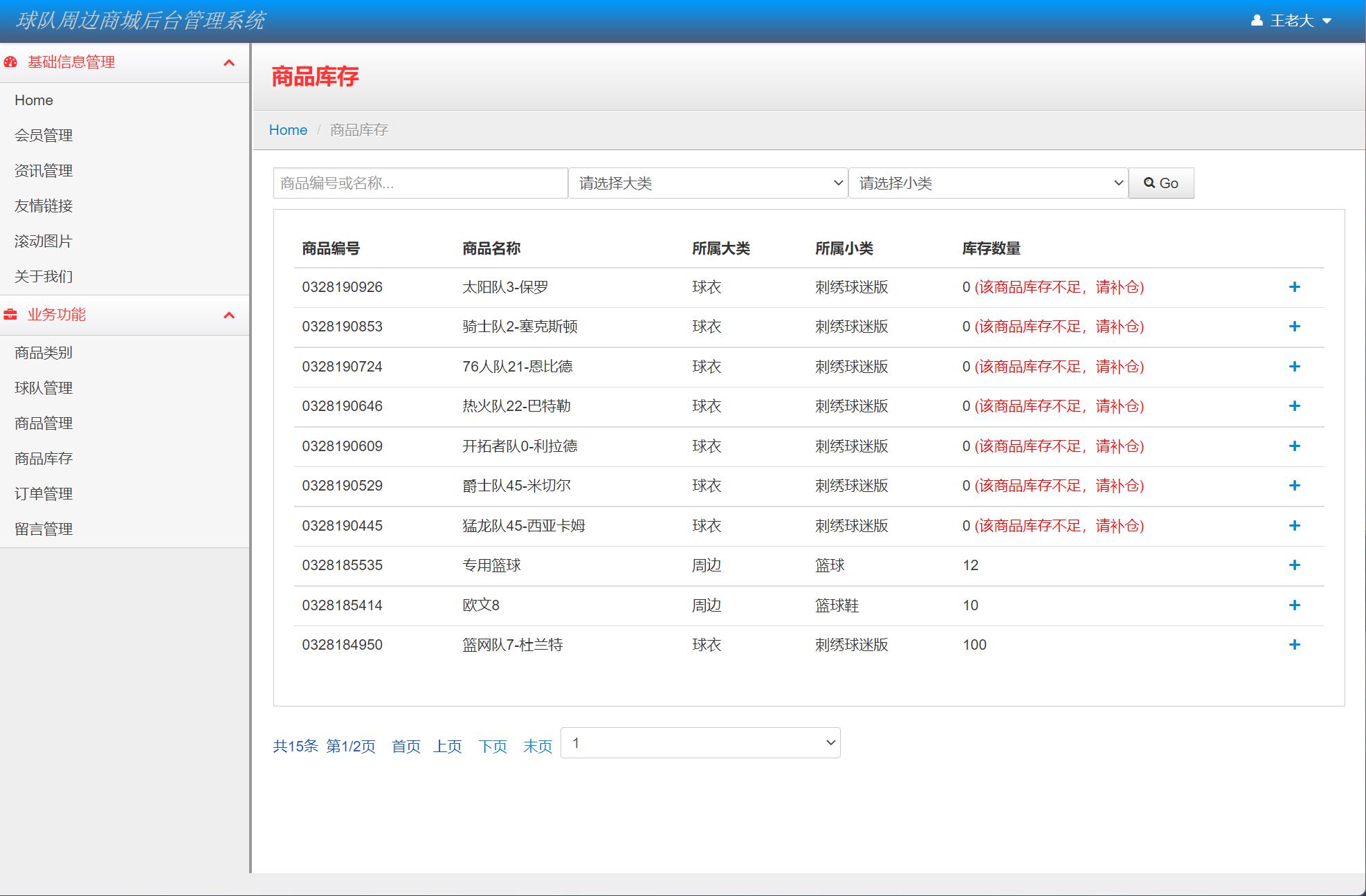This screenshot has width=1366, height=896.
Task: Click plus icon in 专用篮球 row
Action: click(x=1294, y=565)
